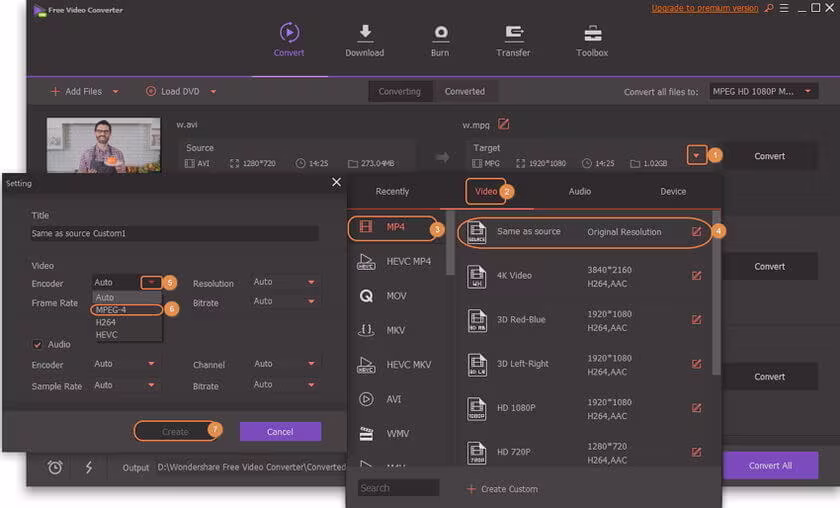Choose Auto from the encoder list
The image size is (840, 508).
127,297
